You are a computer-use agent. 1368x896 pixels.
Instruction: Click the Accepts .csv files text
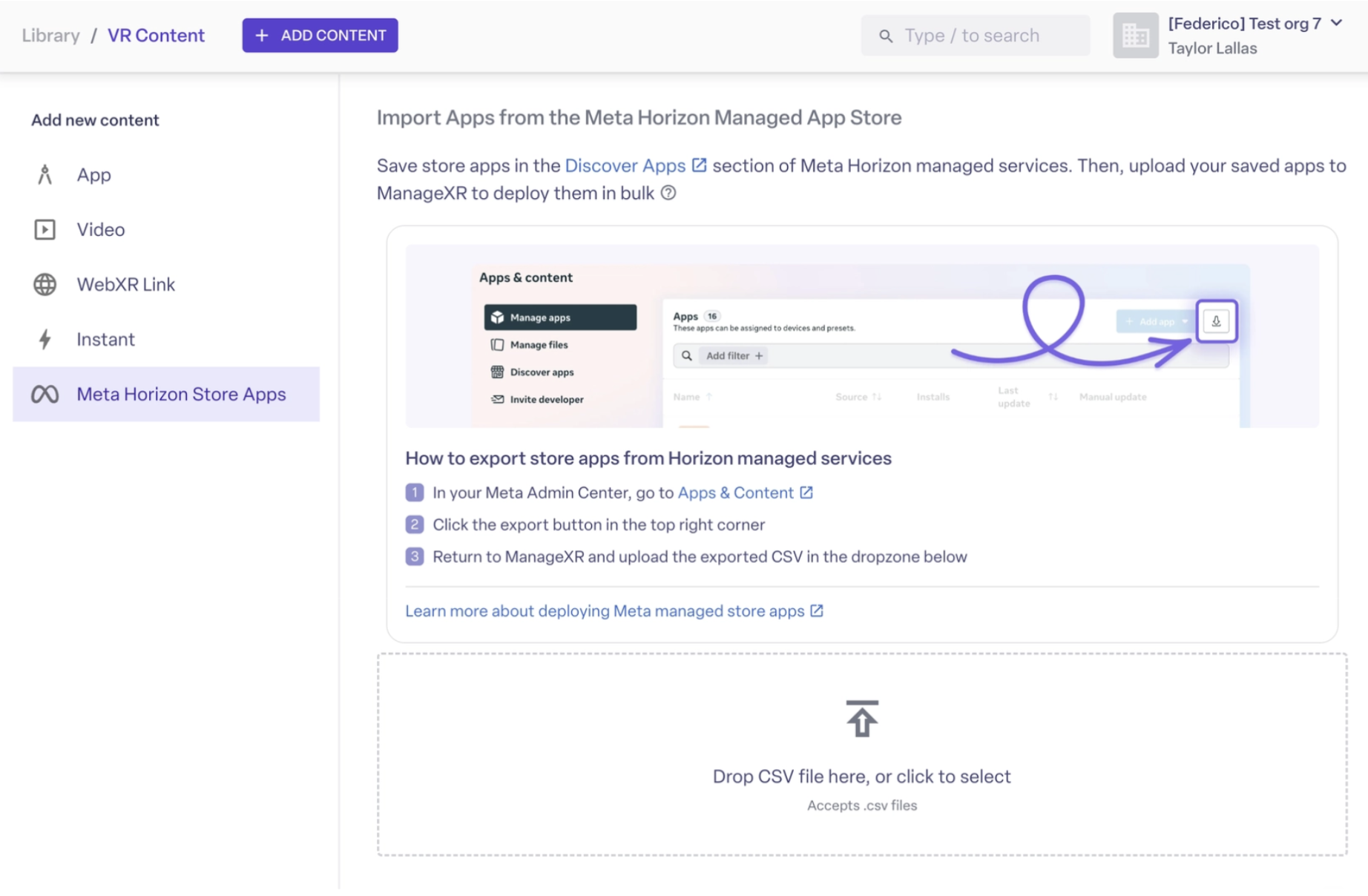pyautogui.click(x=862, y=806)
